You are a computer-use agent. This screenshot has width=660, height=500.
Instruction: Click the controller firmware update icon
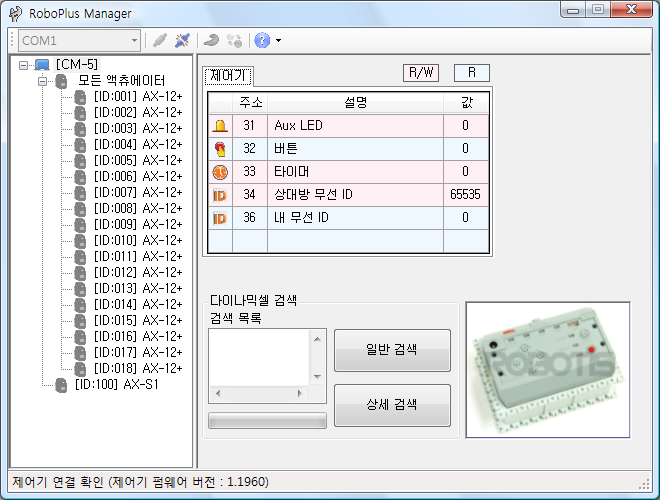211,41
